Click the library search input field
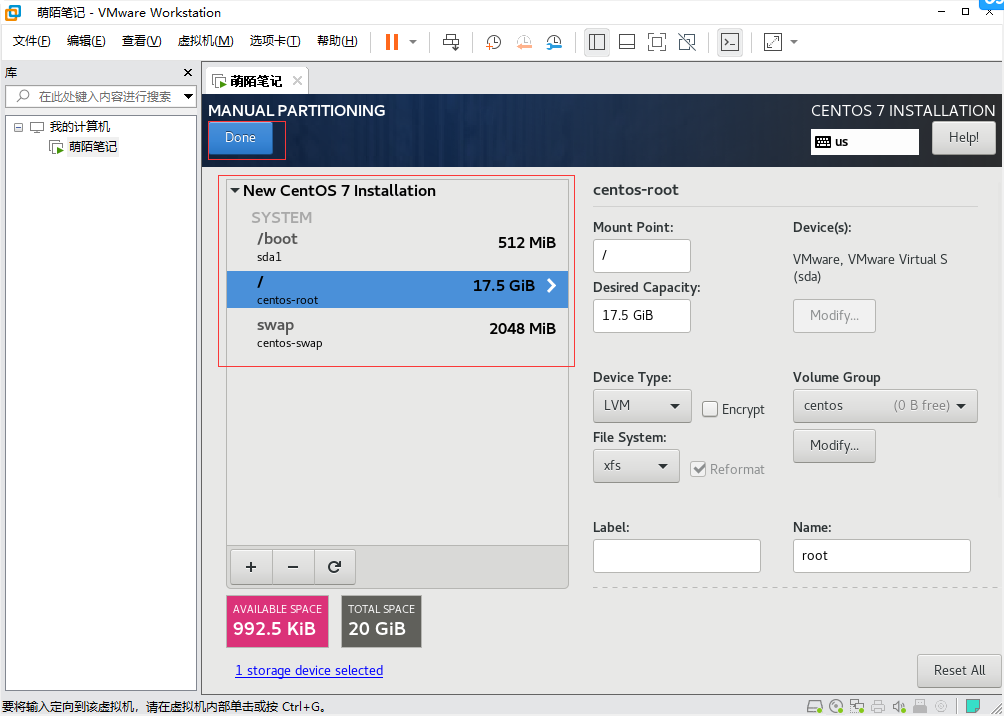Viewport: 1004px width, 716px height. tap(99, 97)
